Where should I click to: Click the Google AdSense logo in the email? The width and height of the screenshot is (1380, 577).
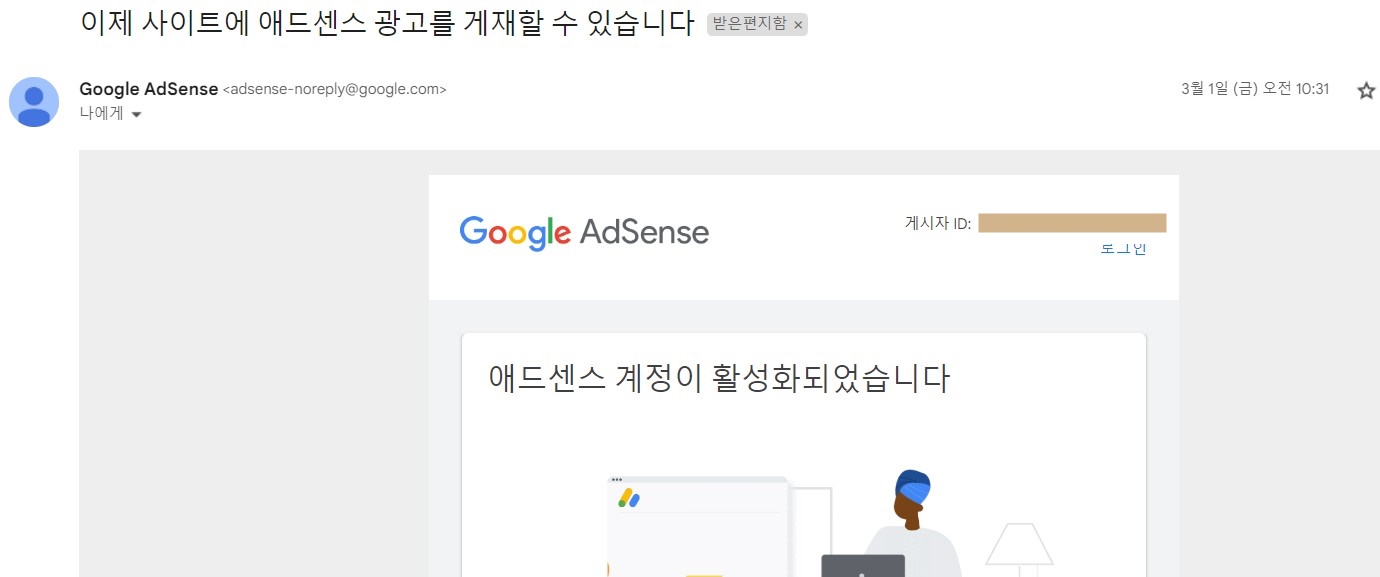pos(584,233)
